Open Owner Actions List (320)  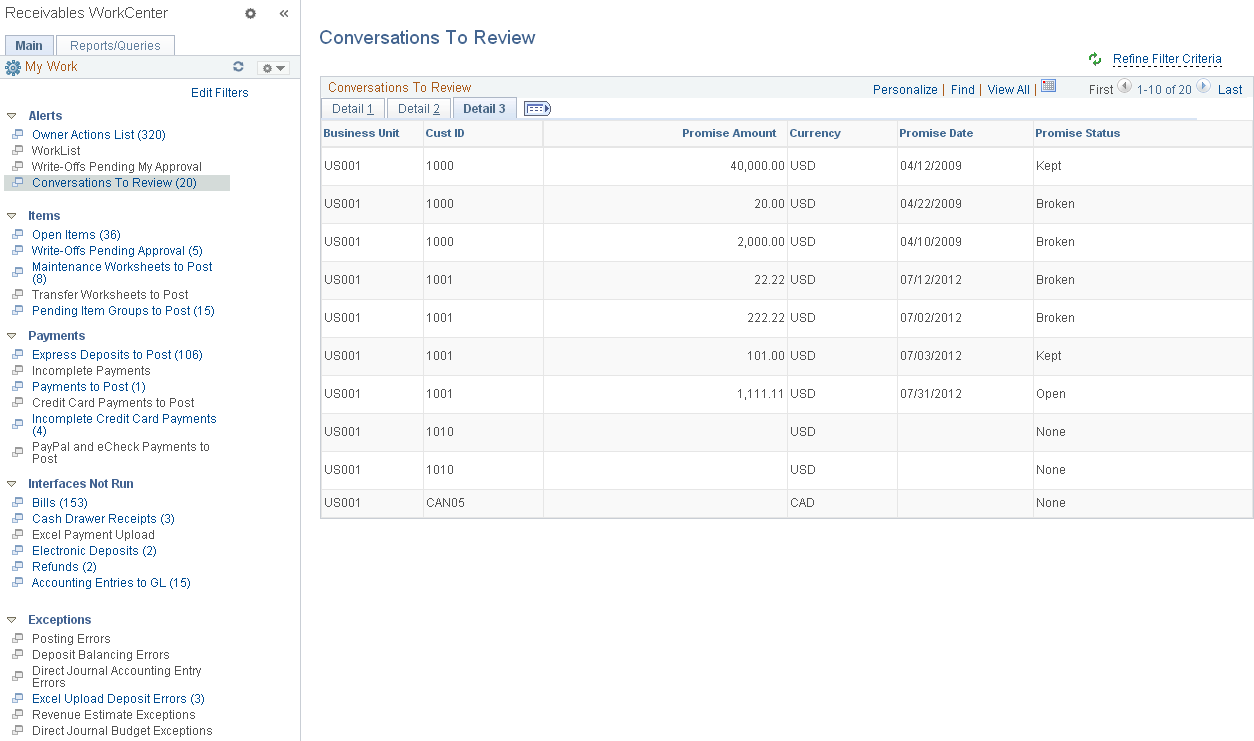click(99, 135)
